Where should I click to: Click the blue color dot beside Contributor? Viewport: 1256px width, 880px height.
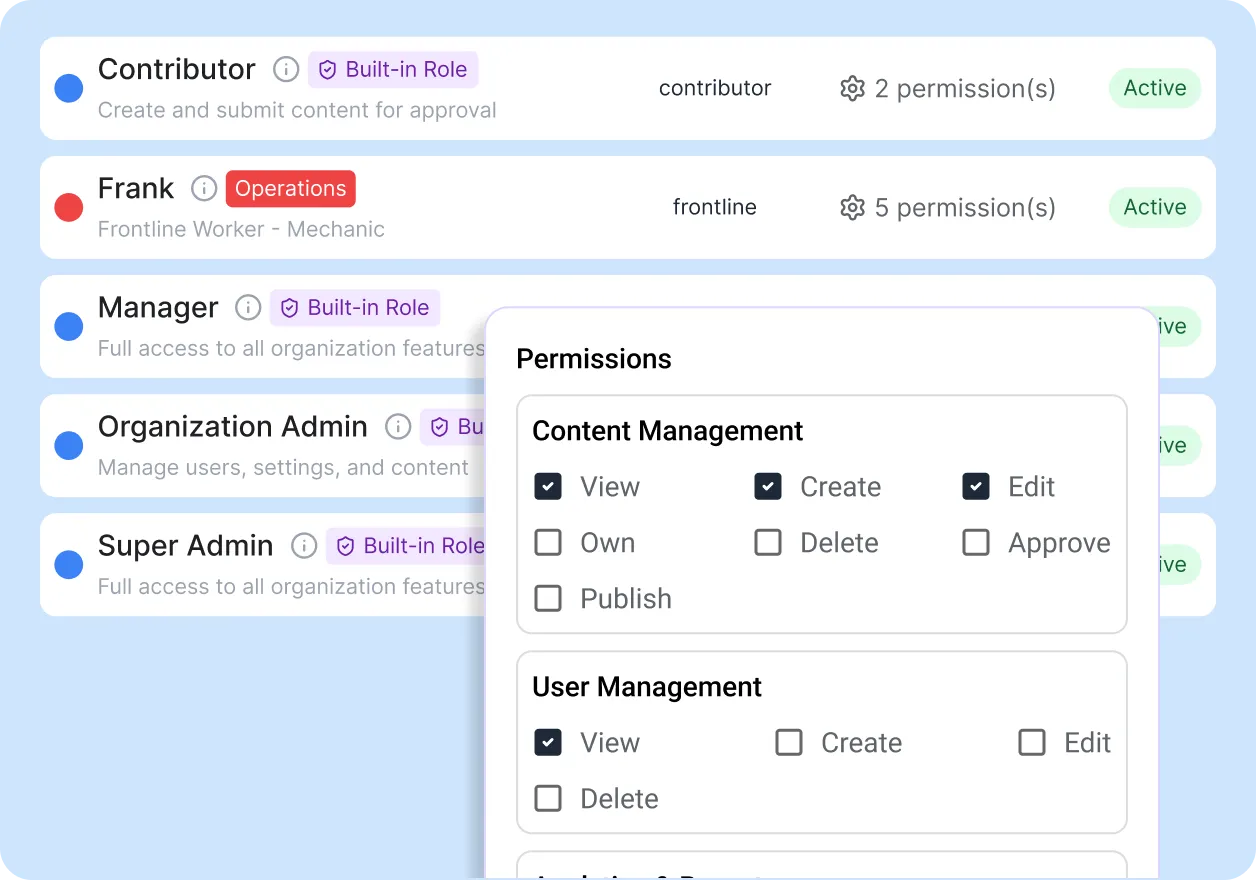click(68, 89)
